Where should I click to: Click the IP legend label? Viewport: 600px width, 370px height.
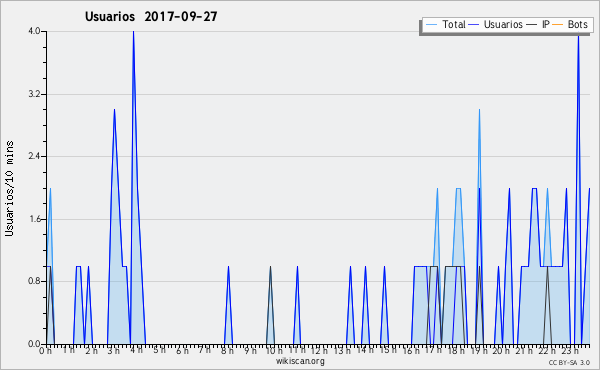pos(546,24)
